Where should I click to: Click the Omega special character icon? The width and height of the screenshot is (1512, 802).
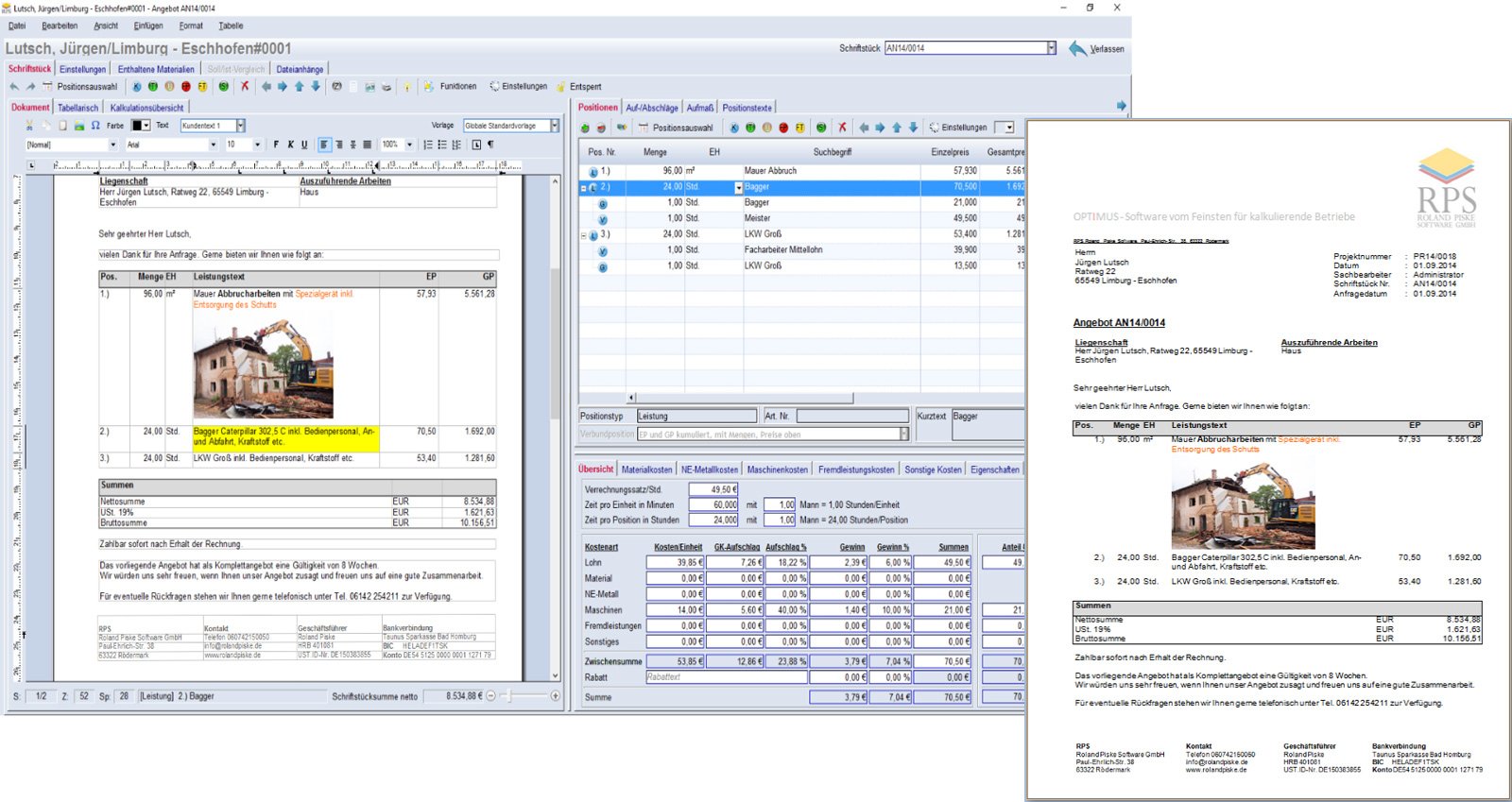pyautogui.click(x=95, y=126)
